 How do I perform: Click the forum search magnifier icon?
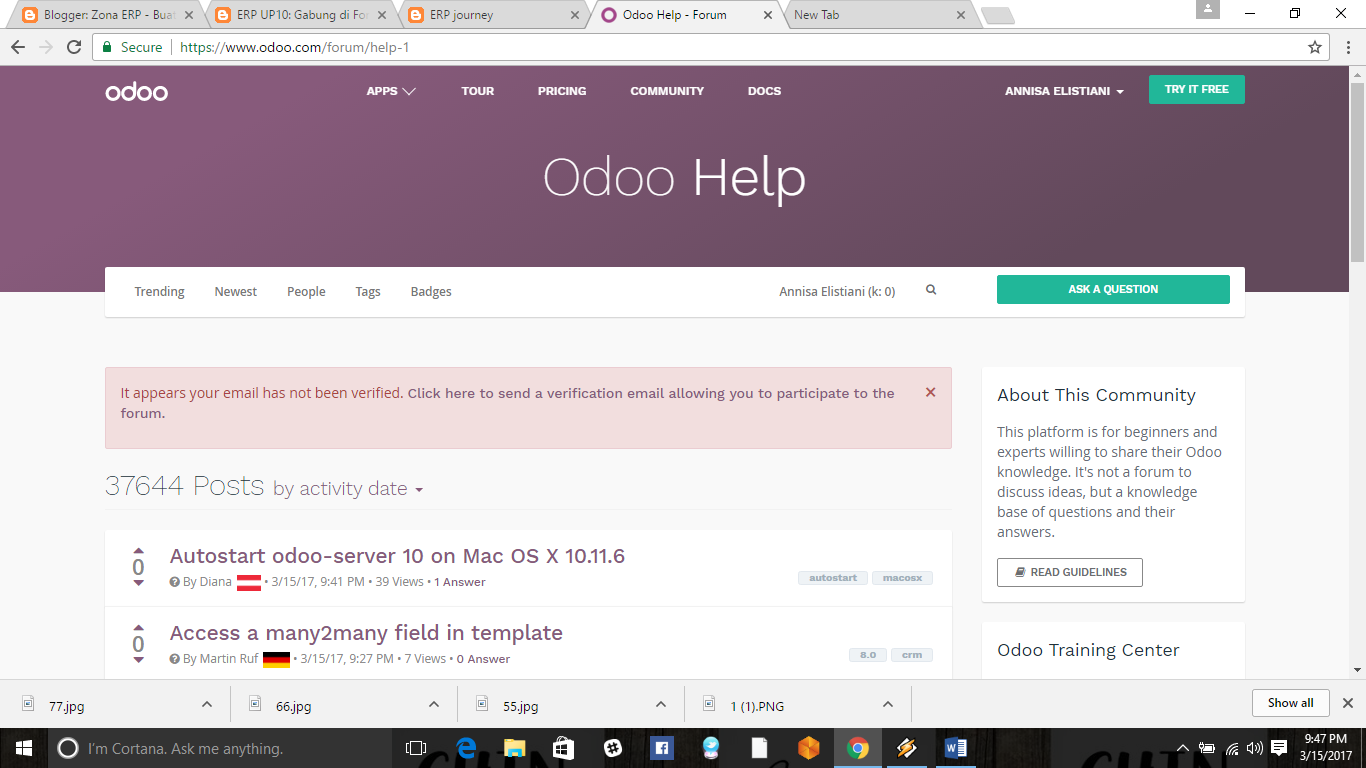pos(931,290)
